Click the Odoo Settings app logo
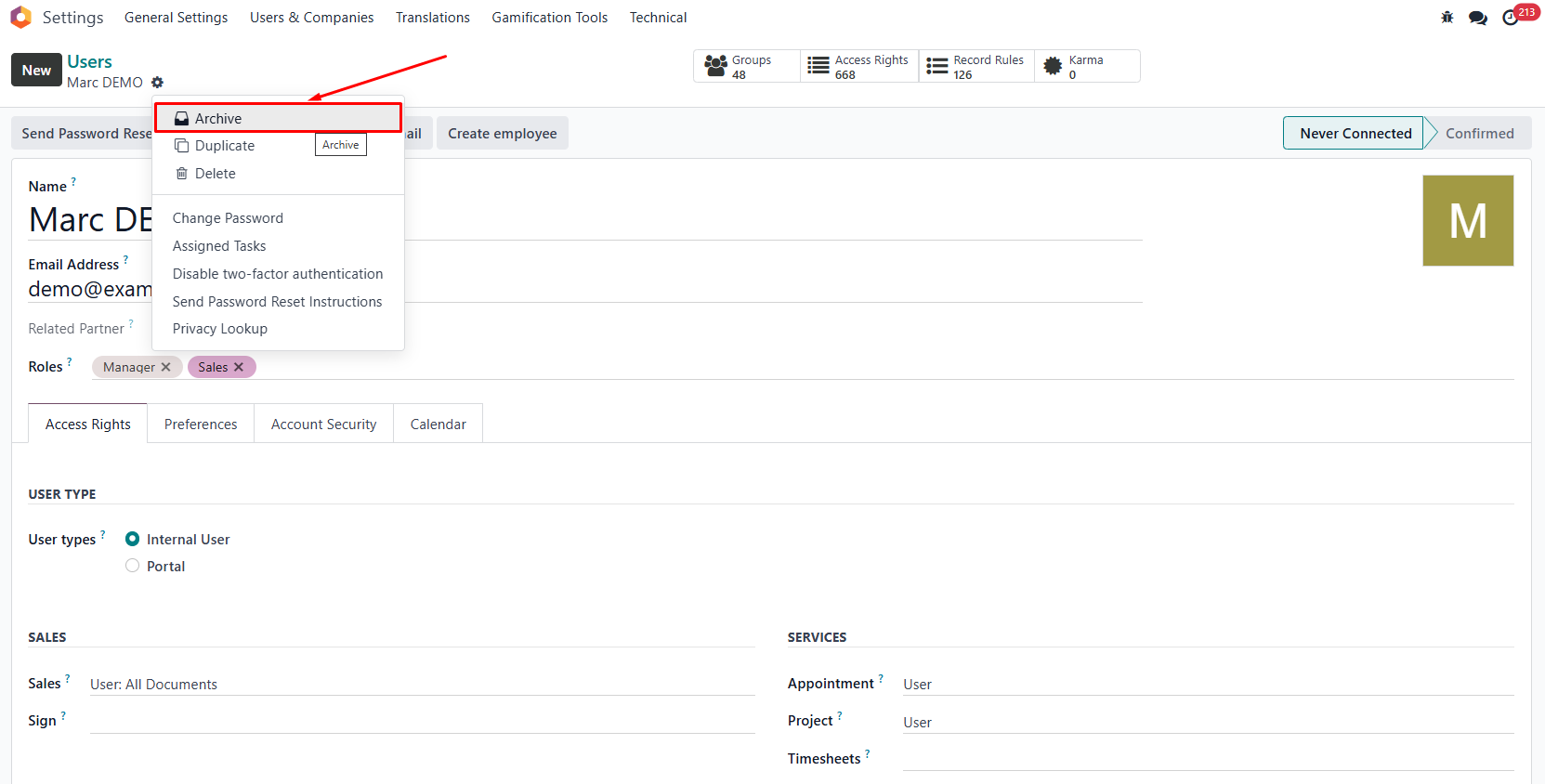Image resolution: width=1545 pixels, height=784 pixels. [20, 18]
